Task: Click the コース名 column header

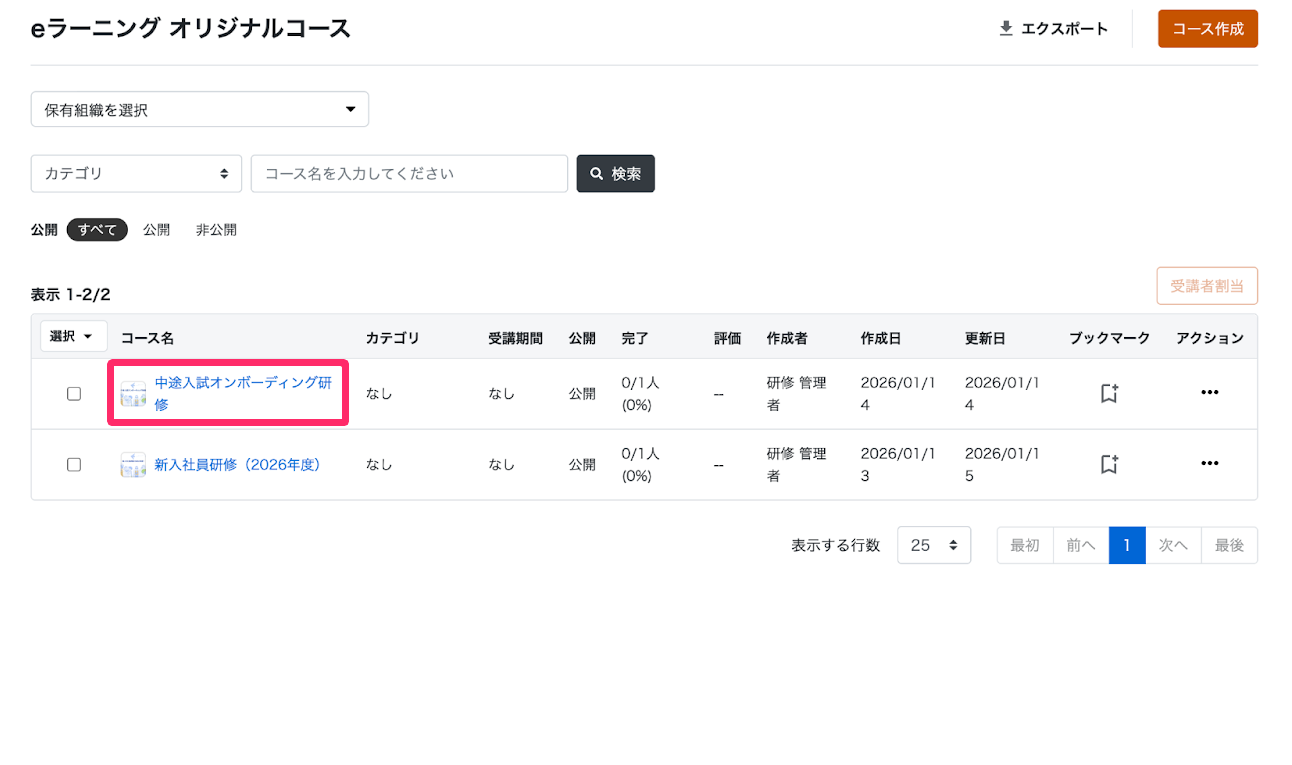Action: click(147, 338)
